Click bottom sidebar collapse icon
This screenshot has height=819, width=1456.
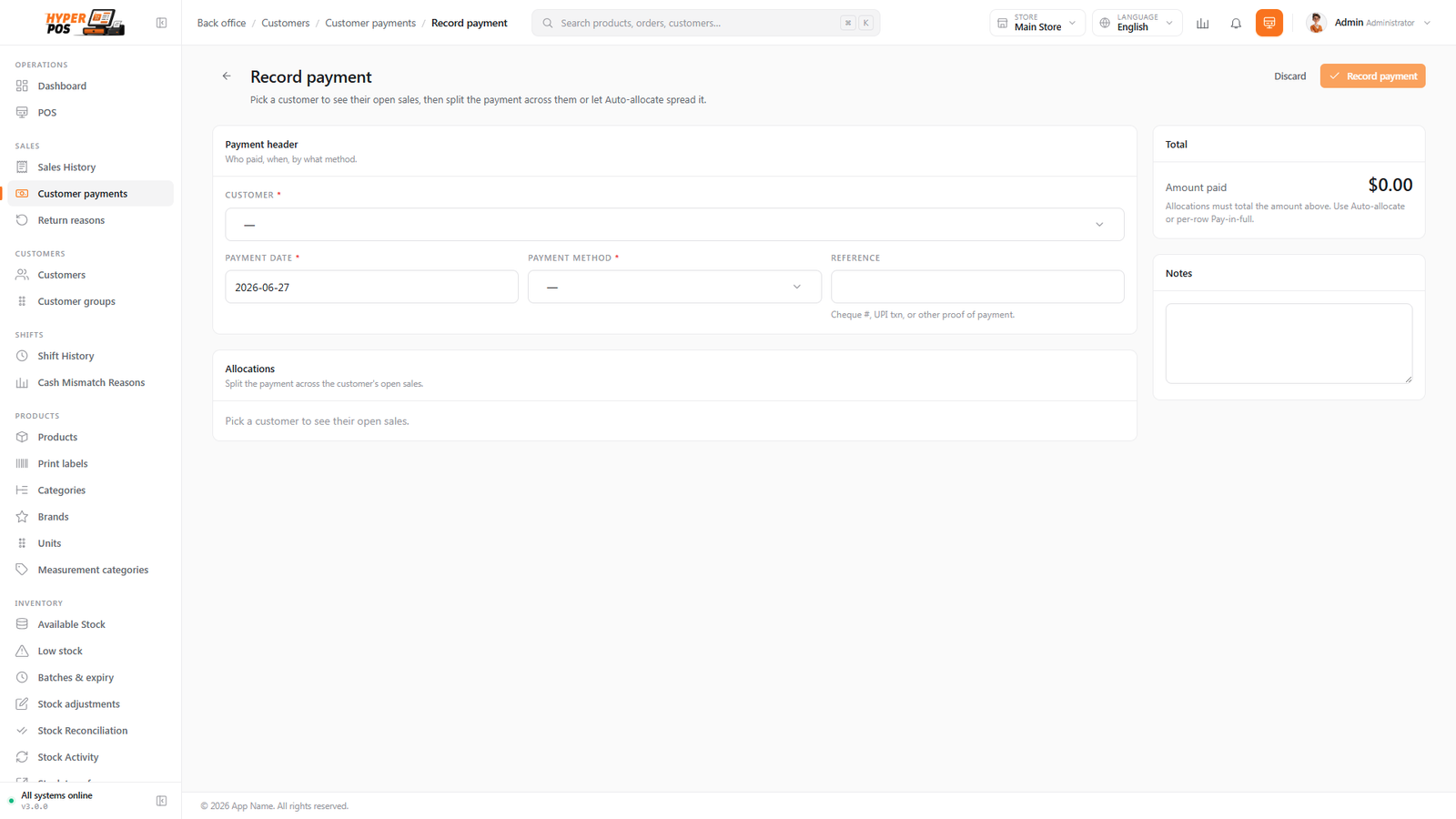click(x=161, y=801)
